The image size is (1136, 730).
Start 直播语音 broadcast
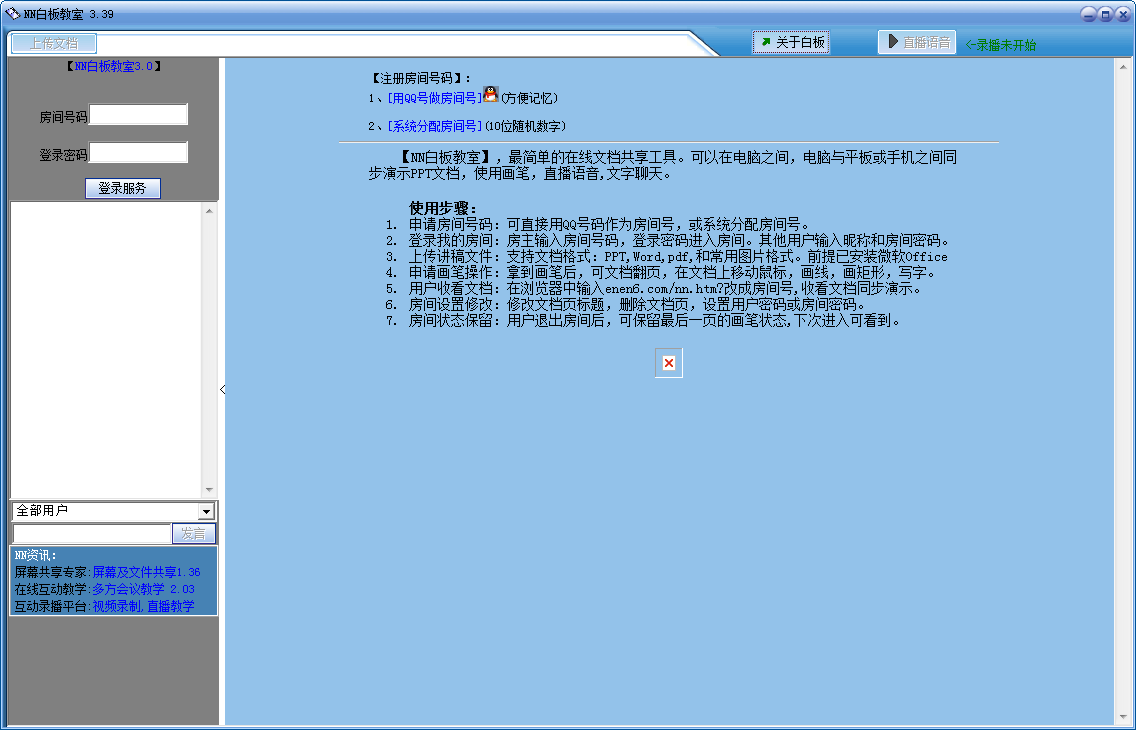pyautogui.click(x=917, y=42)
